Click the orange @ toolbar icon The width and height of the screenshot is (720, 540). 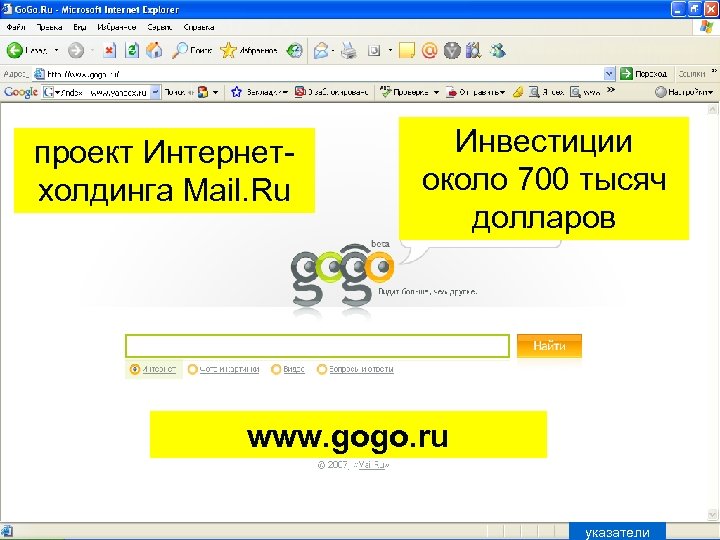tap(429, 51)
